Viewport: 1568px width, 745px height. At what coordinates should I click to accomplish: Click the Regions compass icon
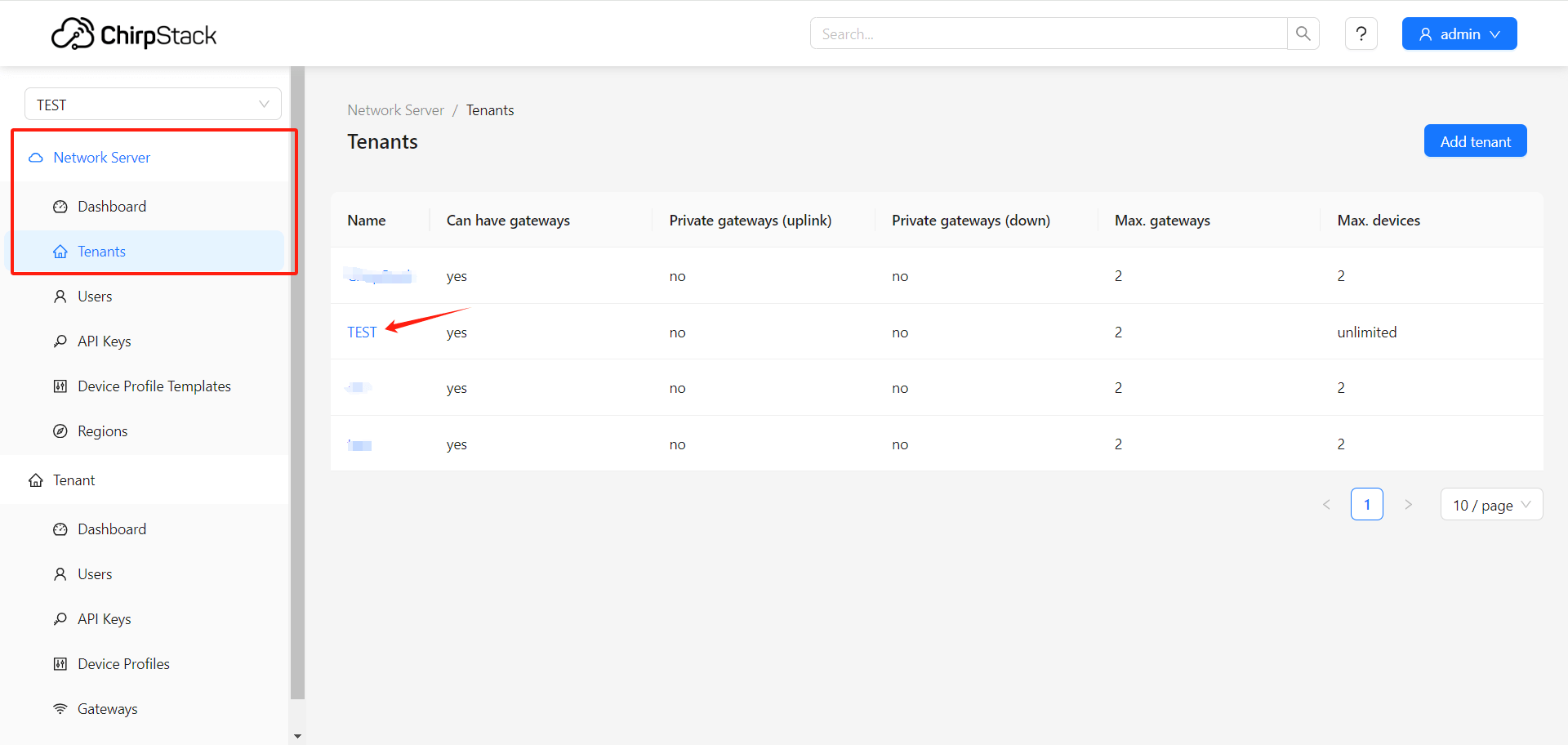pyautogui.click(x=60, y=431)
